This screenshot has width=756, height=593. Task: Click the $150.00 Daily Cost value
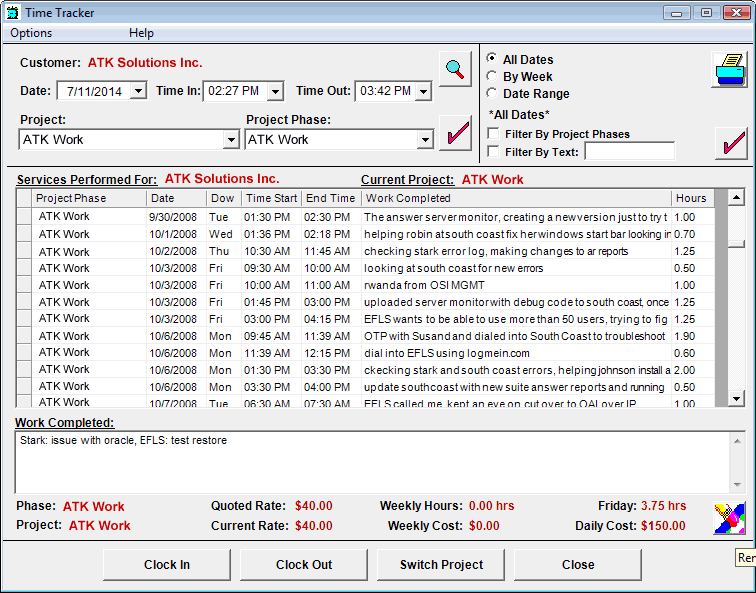click(x=663, y=526)
